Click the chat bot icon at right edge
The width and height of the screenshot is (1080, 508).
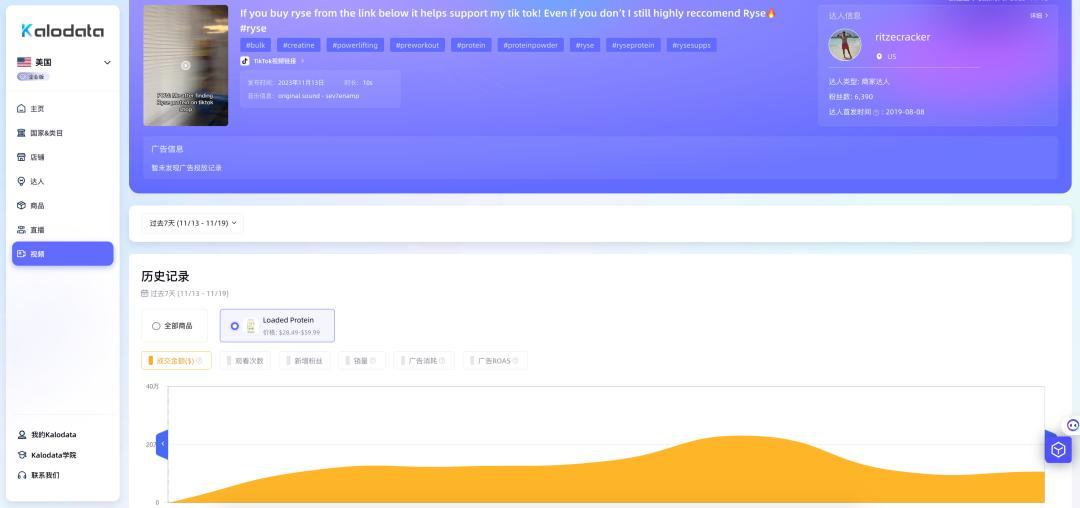point(1072,425)
